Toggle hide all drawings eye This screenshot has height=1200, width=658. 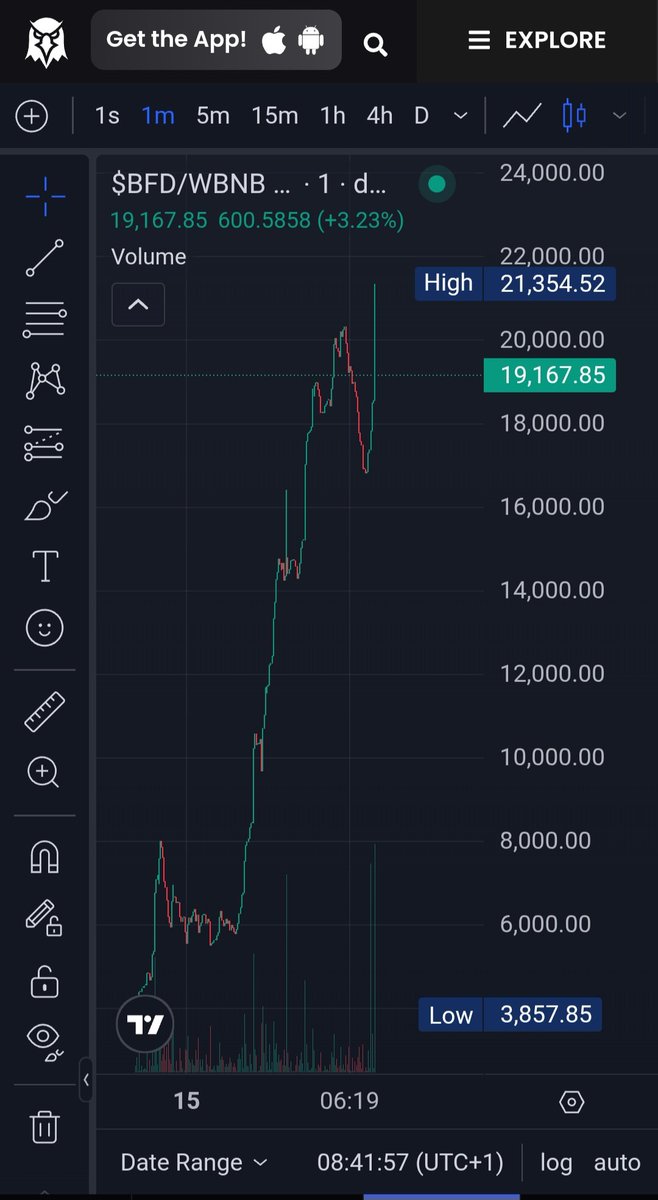coord(45,1041)
